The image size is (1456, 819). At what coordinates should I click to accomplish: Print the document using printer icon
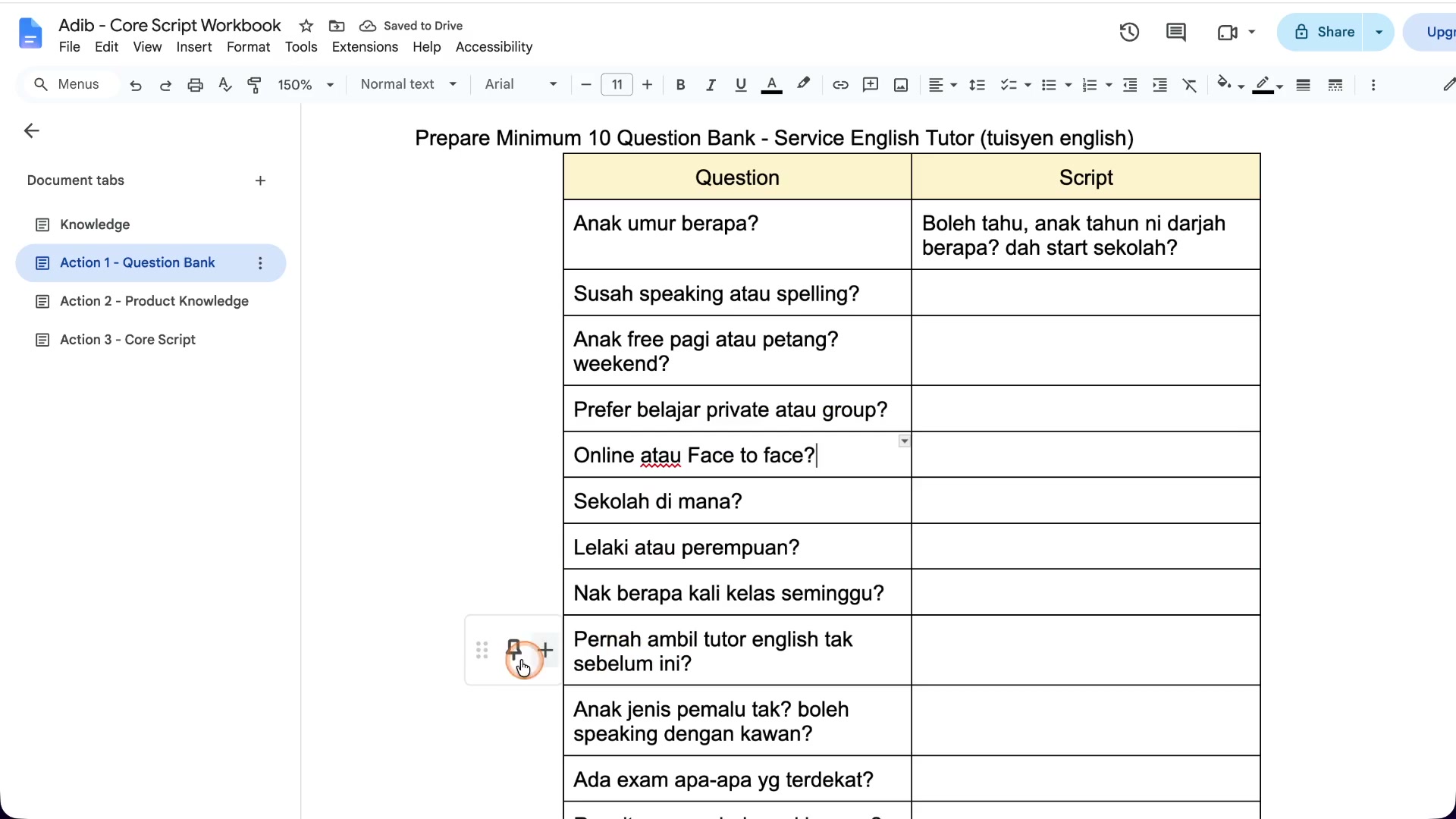pyautogui.click(x=195, y=85)
